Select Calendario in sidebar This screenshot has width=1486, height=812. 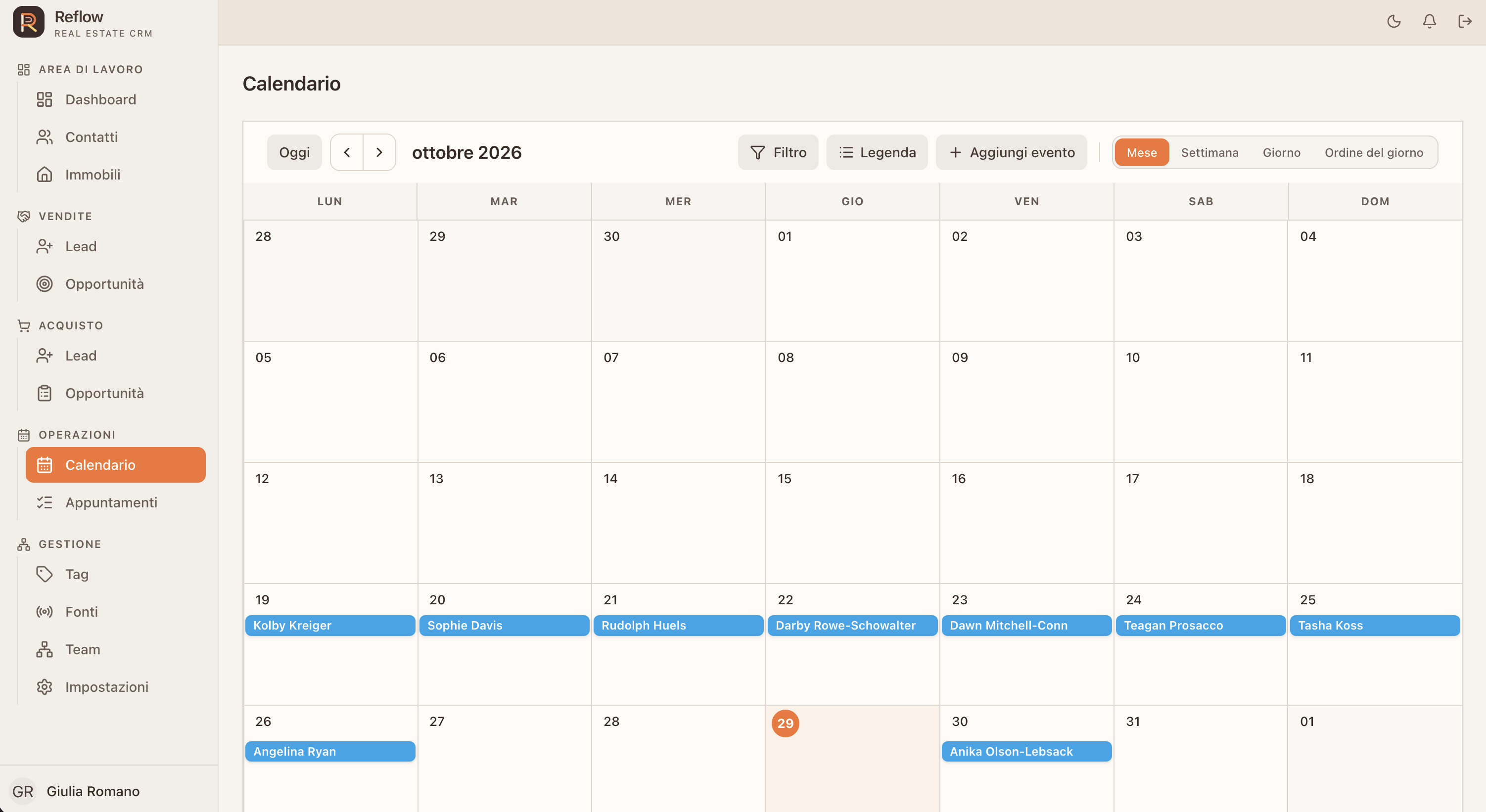click(115, 465)
